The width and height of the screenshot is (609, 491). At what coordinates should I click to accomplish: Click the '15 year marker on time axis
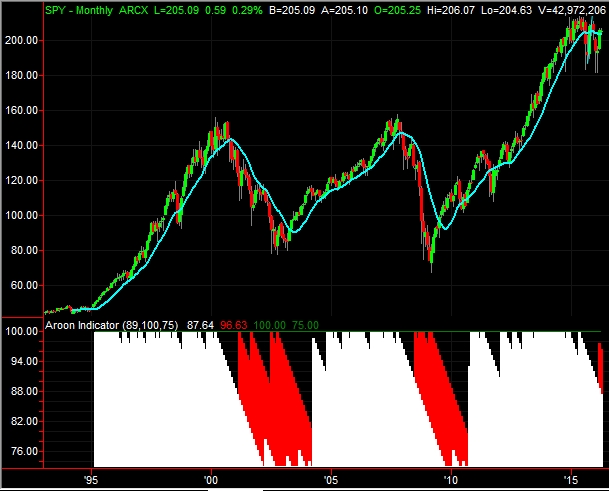pos(571,480)
